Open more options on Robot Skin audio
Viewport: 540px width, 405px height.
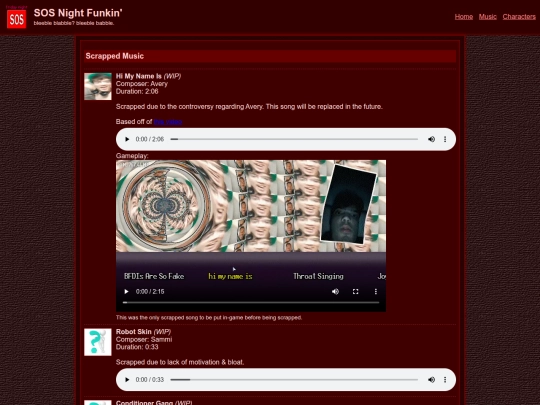445,380
